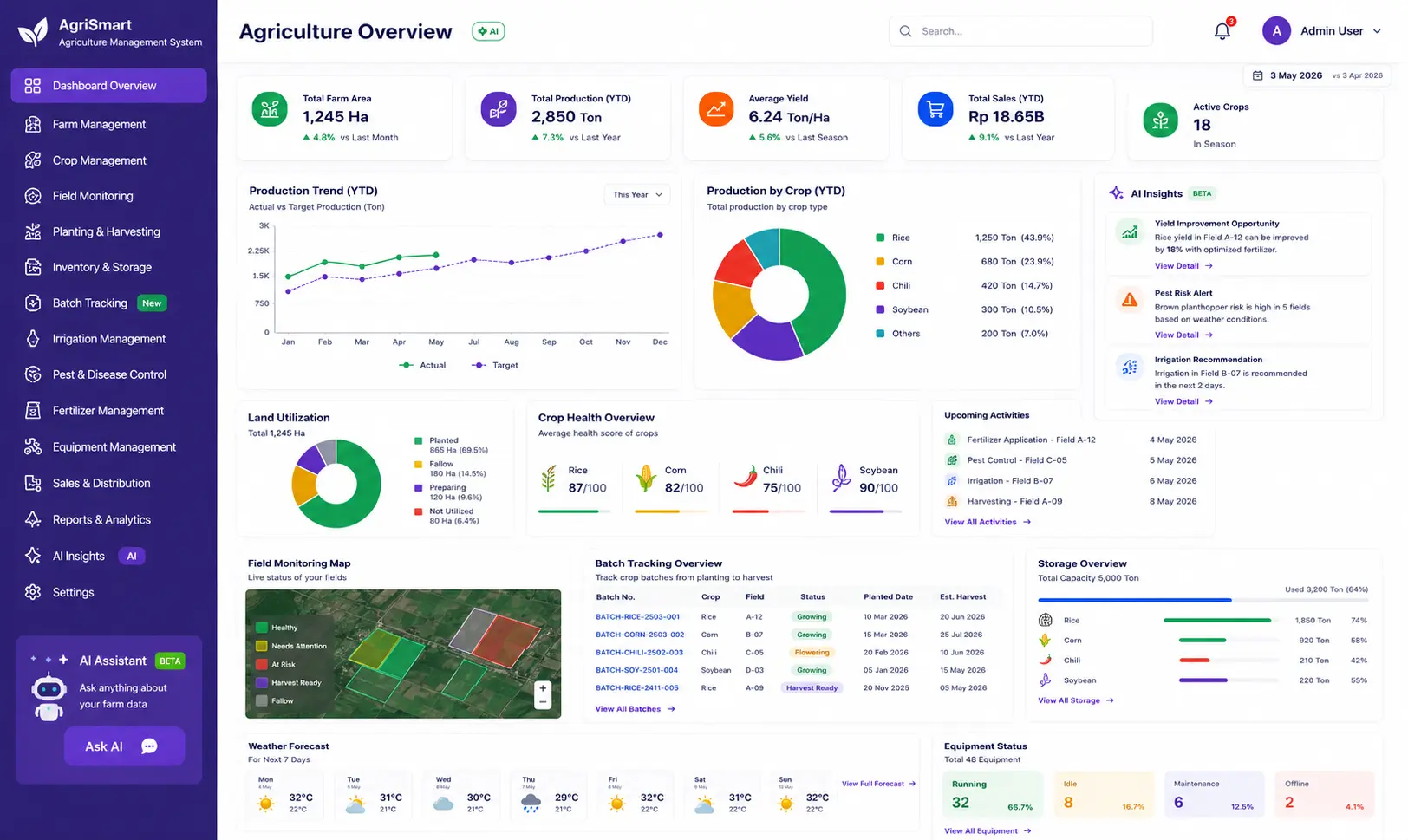Click the Pest & Disease Control icon
1408x840 pixels.
point(33,374)
